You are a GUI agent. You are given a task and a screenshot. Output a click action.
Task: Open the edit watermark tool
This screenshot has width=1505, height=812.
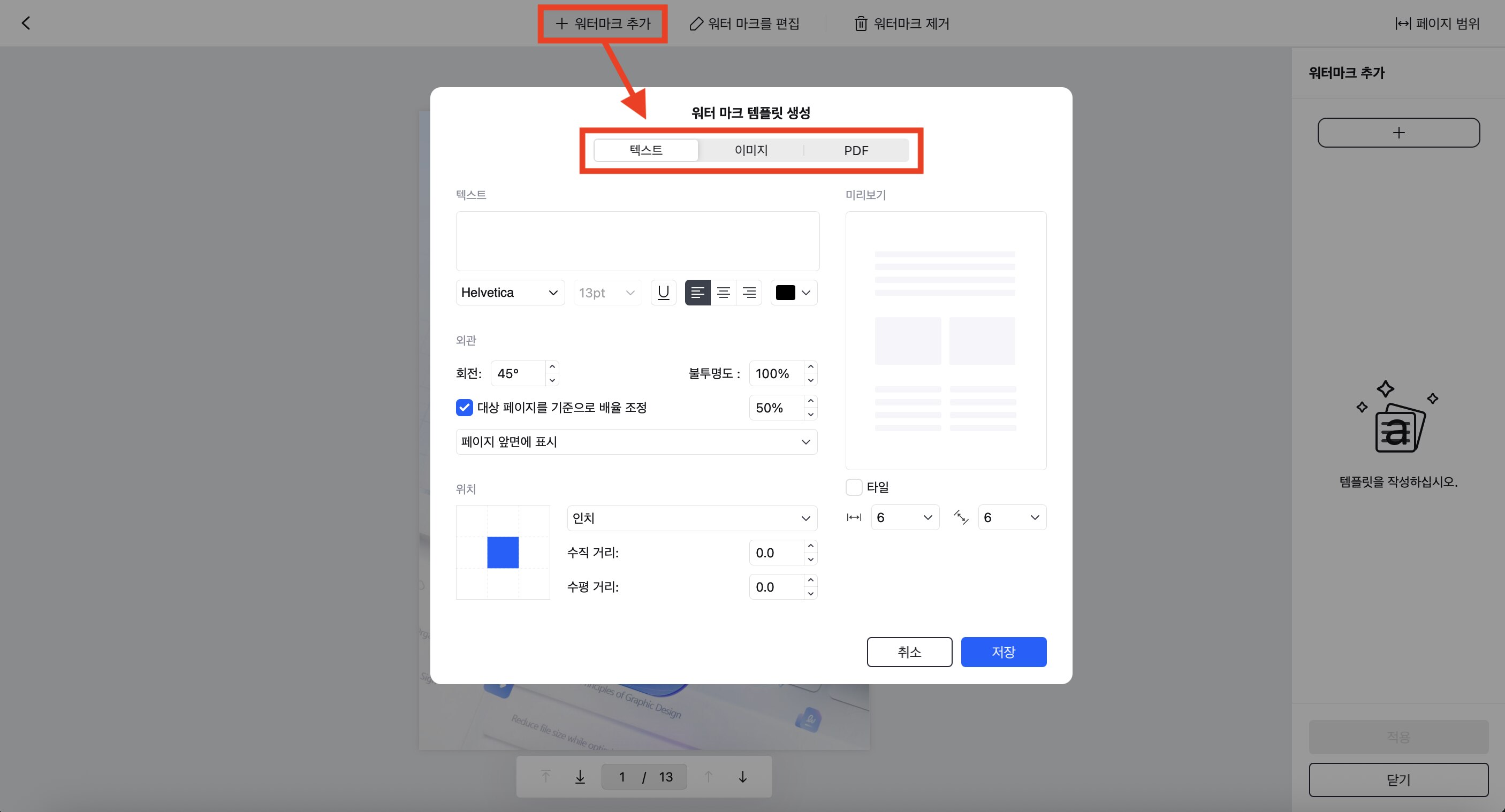coord(744,24)
